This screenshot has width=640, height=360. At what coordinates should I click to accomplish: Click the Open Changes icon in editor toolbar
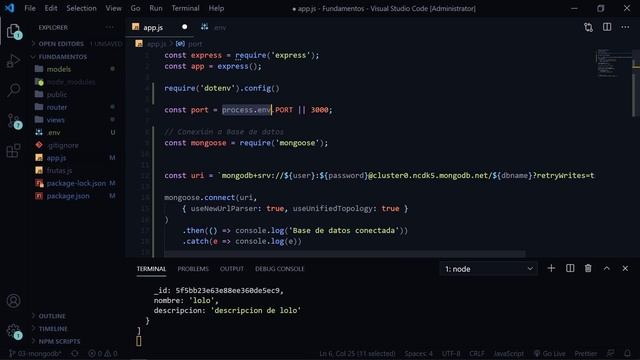tap(588, 27)
